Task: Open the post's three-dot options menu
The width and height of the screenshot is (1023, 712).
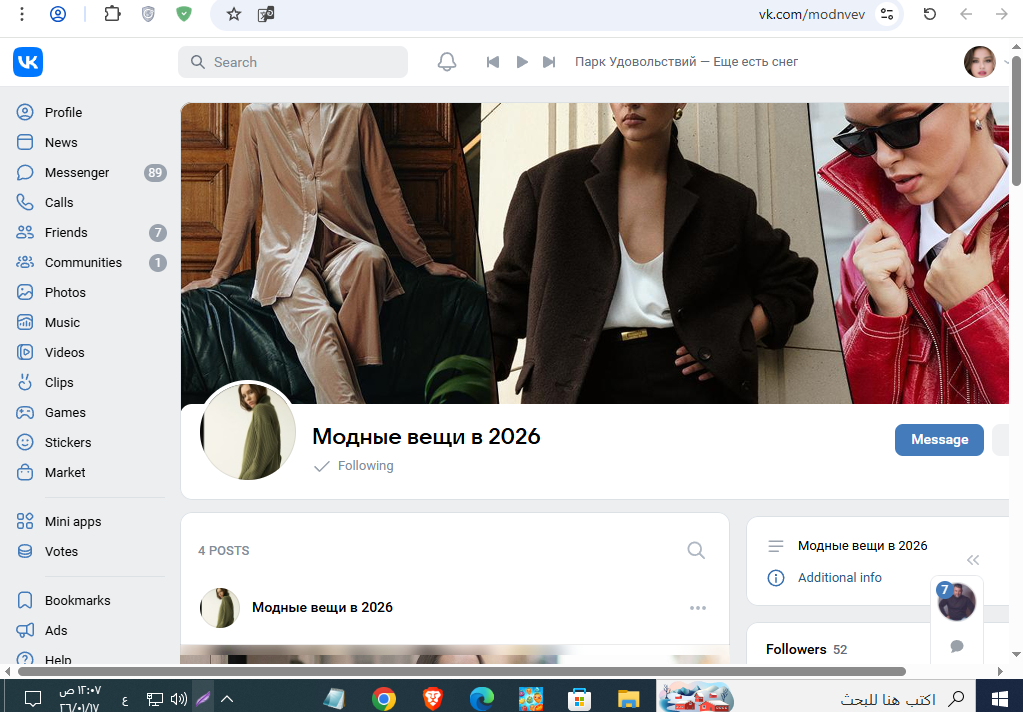Action: coord(697,608)
